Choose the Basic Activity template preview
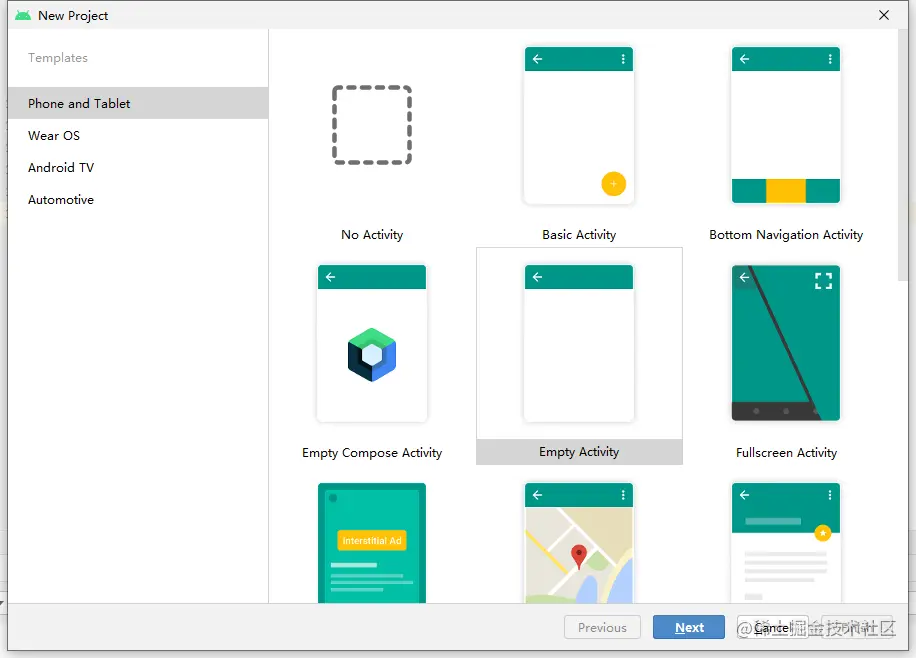The width and height of the screenshot is (916, 658). click(579, 125)
